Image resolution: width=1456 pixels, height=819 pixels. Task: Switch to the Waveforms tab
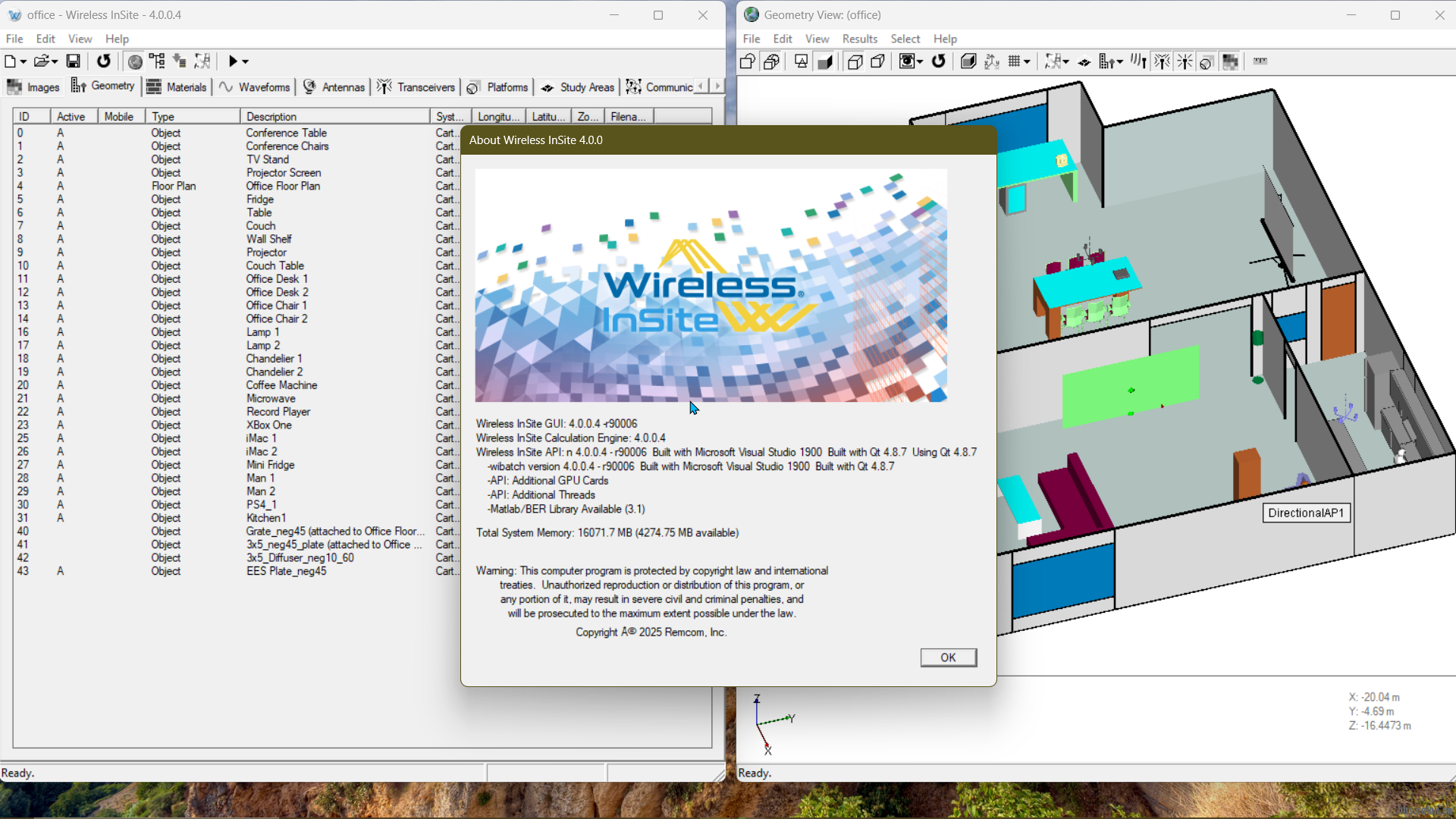click(x=255, y=87)
